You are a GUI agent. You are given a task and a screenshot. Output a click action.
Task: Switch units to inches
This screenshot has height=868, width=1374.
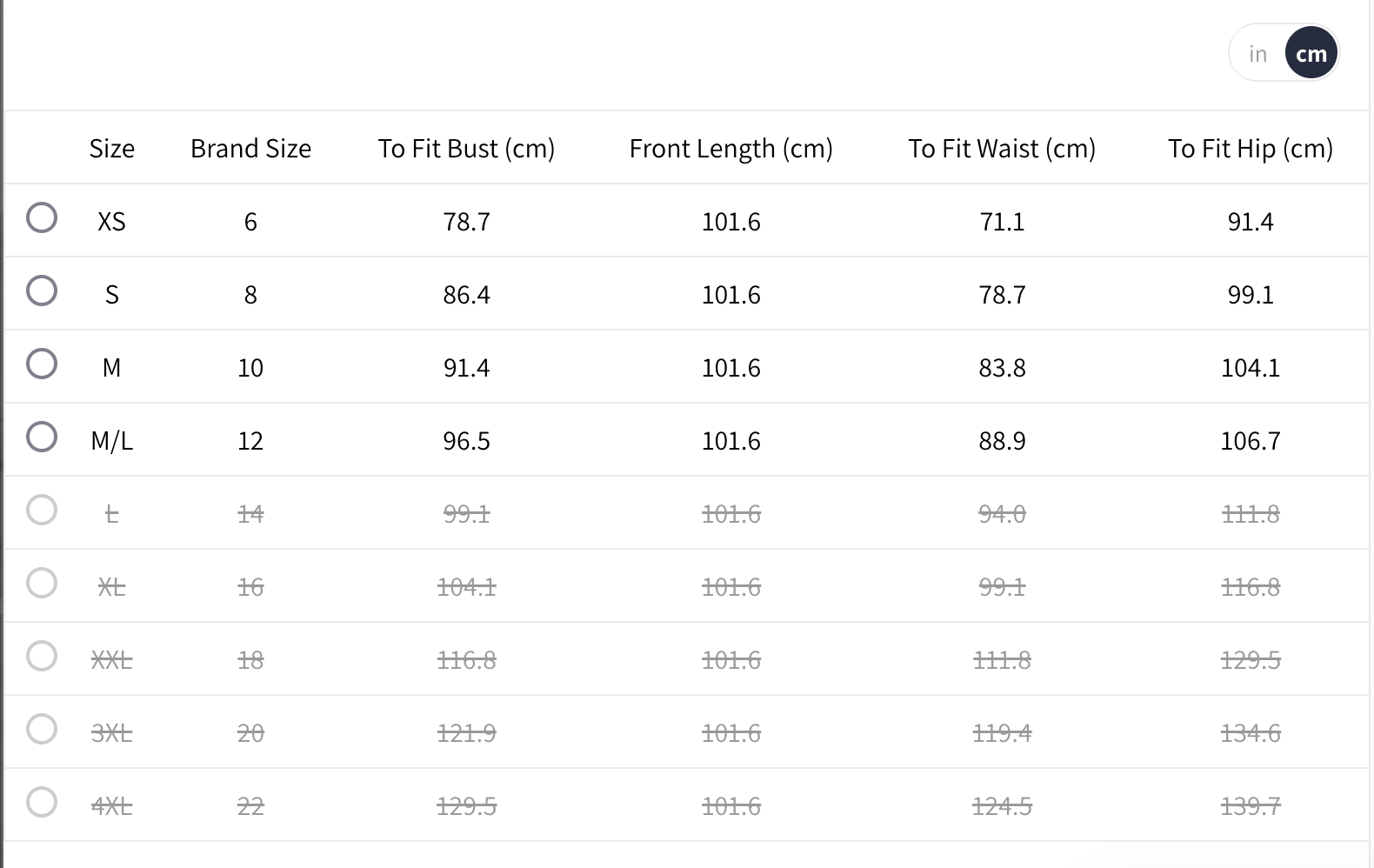pos(1257,54)
